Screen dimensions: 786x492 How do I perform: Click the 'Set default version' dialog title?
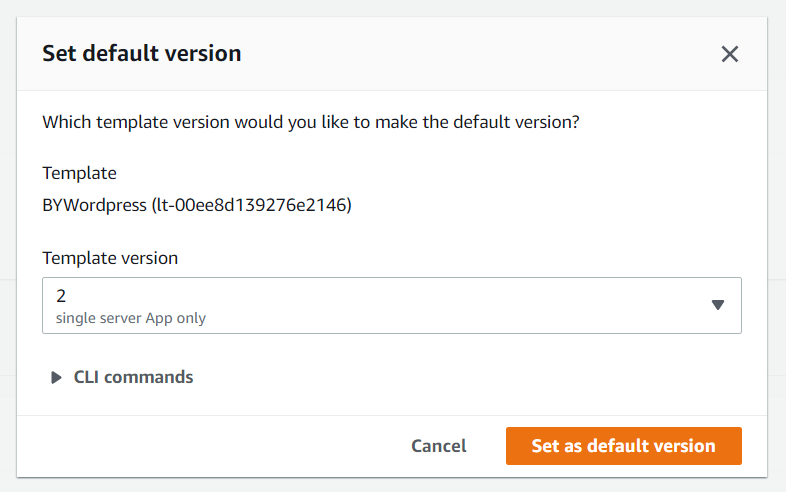pyautogui.click(x=142, y=53)
